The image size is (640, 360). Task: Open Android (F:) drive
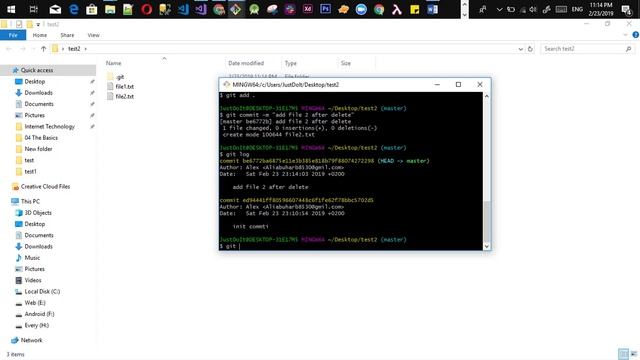(x=39, y=314)
